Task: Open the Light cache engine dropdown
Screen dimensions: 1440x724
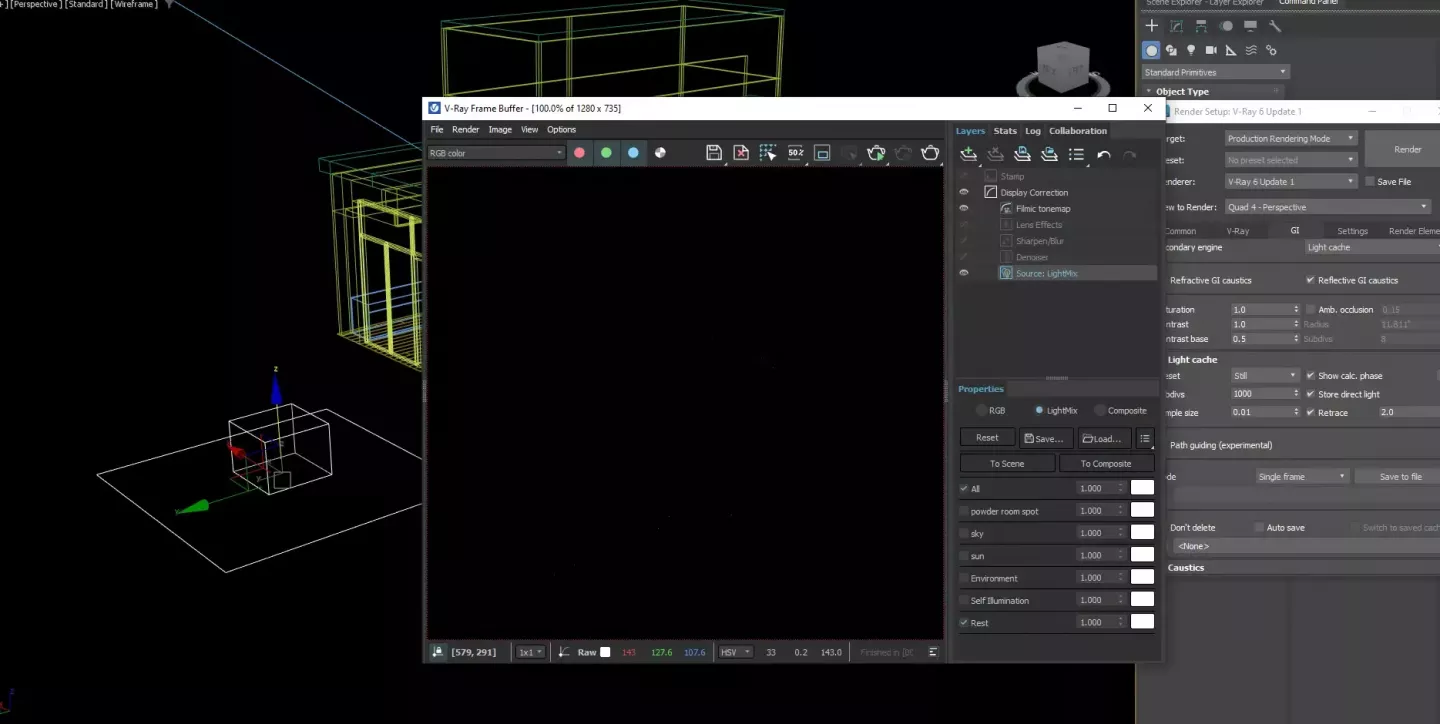Action: pyautogui.click(x=1372, y=247)
